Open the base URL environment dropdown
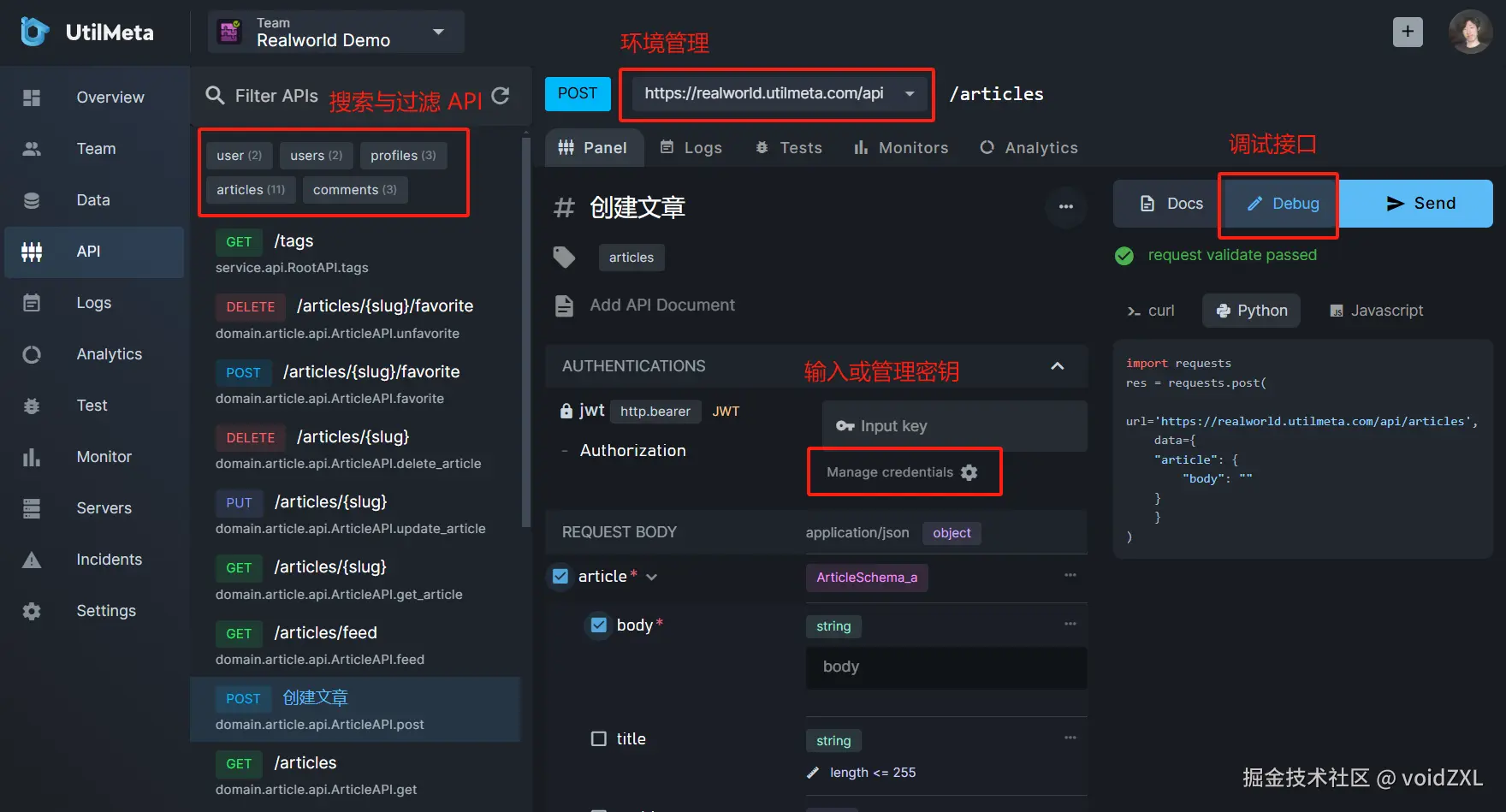Viewport: 1506px width, 812px height. tap(780, 94)
